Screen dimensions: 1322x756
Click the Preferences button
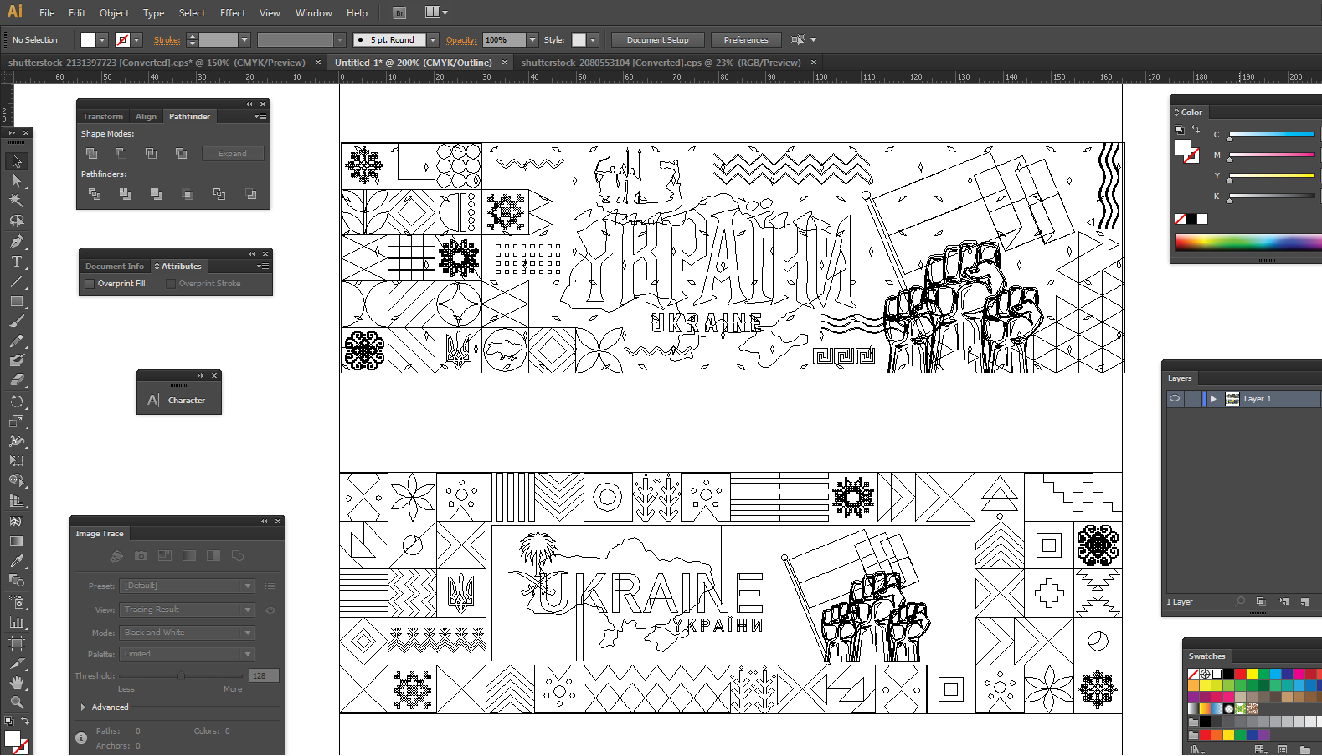pyautogui.click(x=746, y=40)
